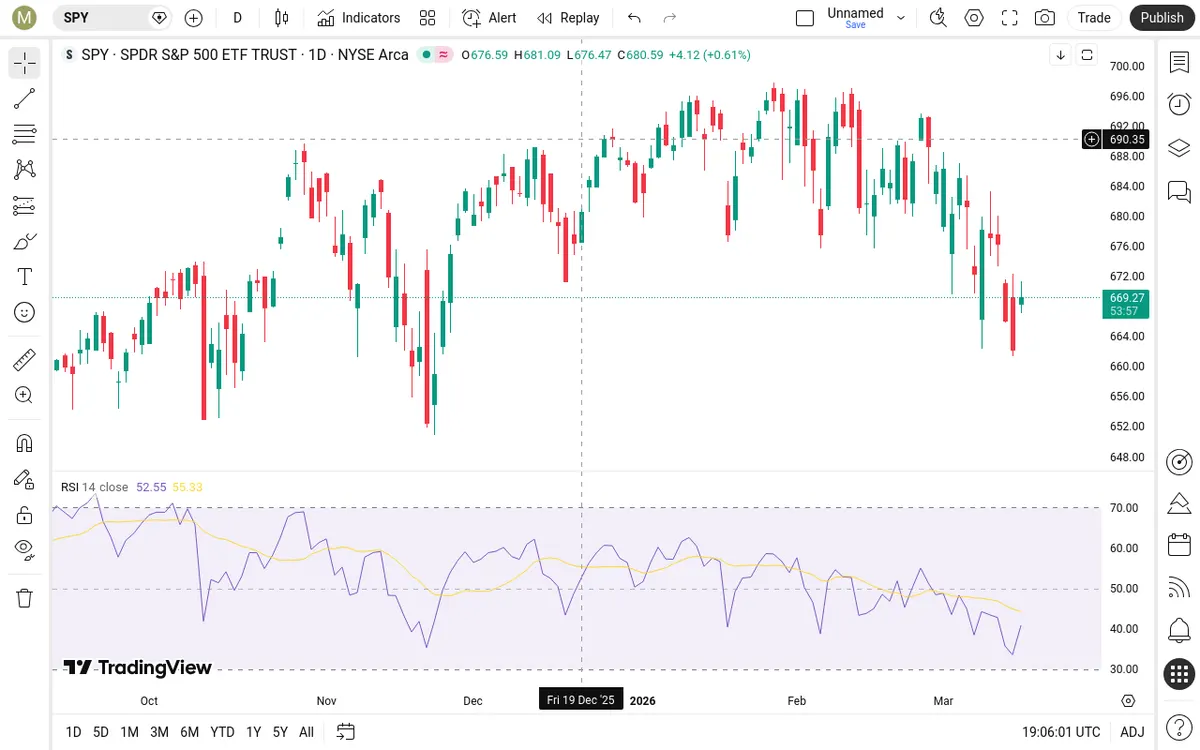Show the All time range

pos(306,732)
